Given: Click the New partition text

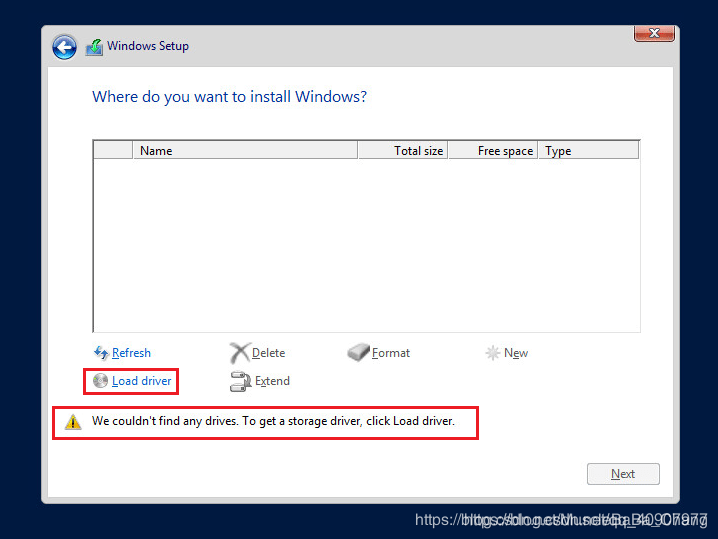Looking at the screenshot, I should [516, 353].
